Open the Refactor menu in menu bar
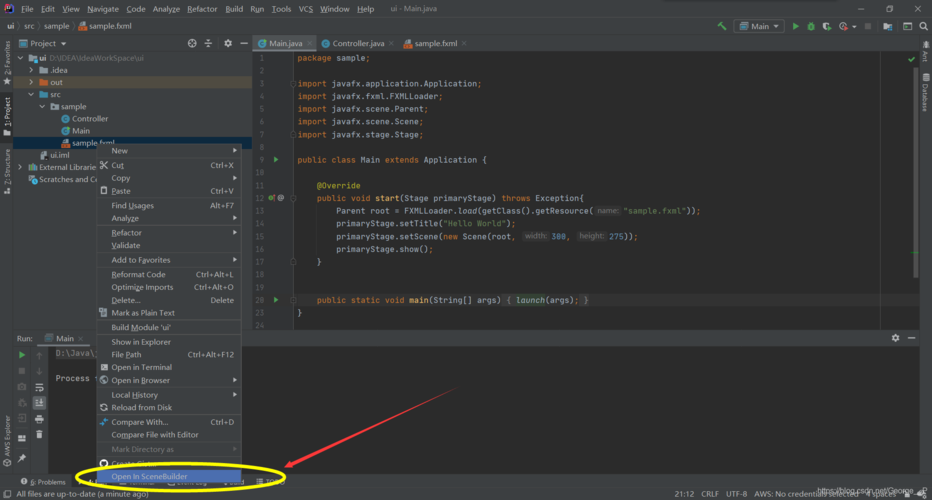 [x=202, y=9]
